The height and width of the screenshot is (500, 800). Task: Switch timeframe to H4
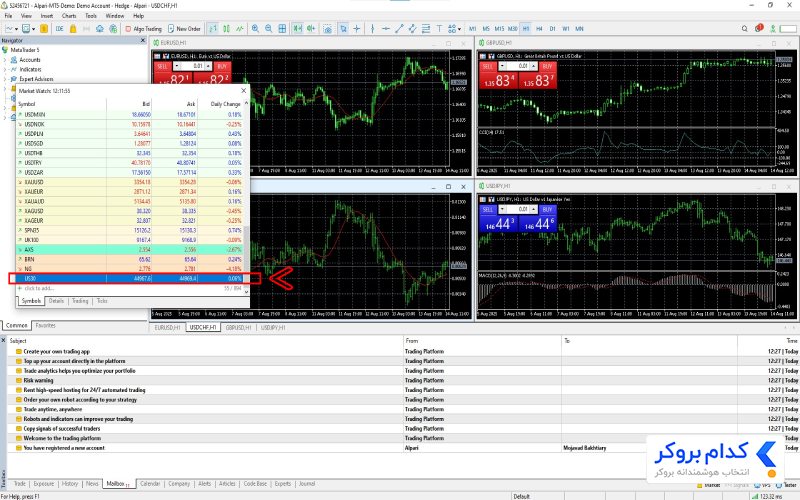click(539, 29)
